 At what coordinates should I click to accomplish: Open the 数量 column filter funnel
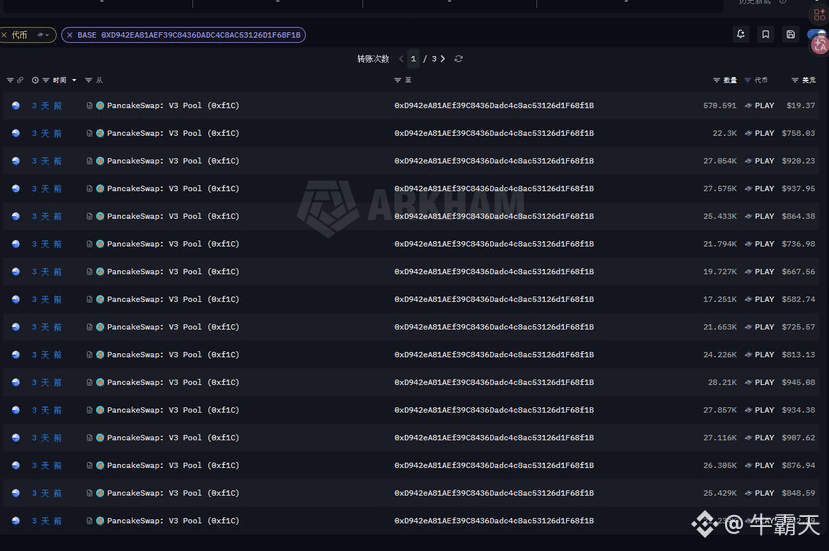pos(716,80)
